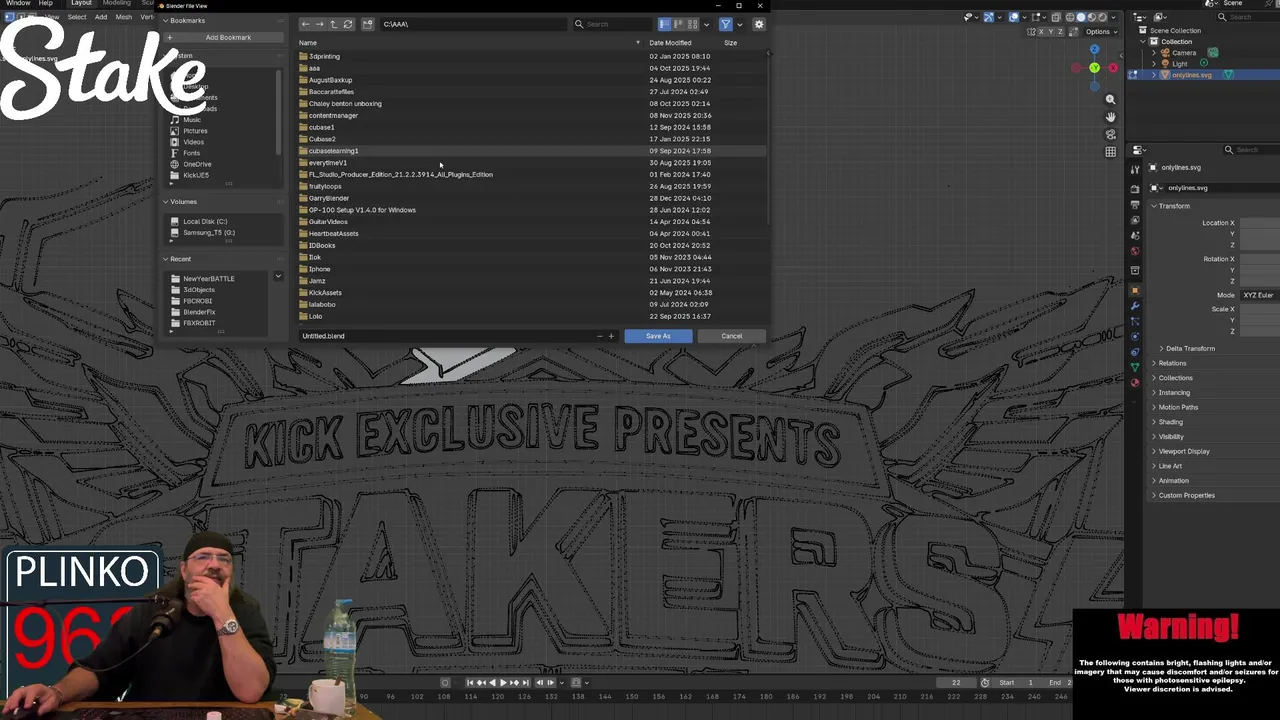This screenshot has width=1280, height=720.
Task: Create new folder in file browser
Action: pos(367,24)
